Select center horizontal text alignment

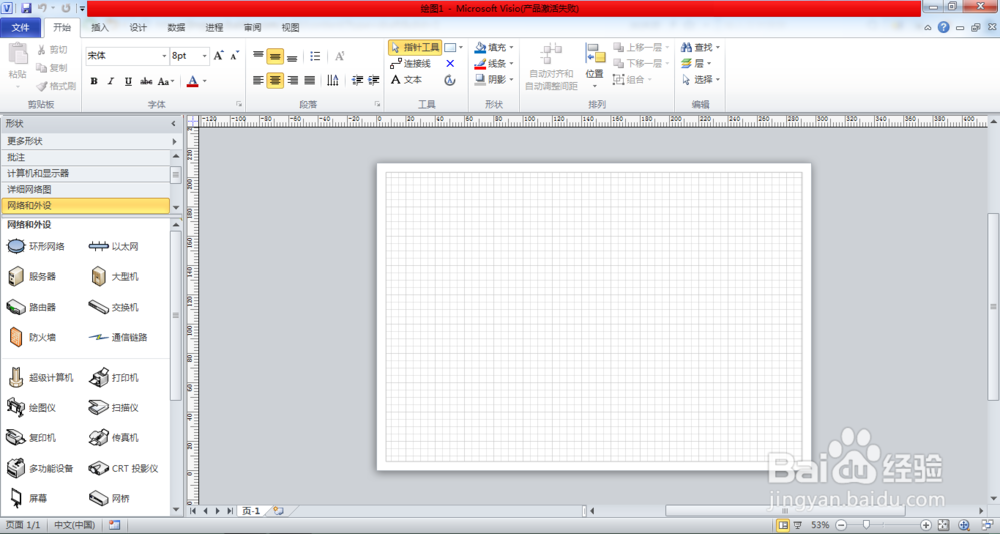click(x=275, y=80)
